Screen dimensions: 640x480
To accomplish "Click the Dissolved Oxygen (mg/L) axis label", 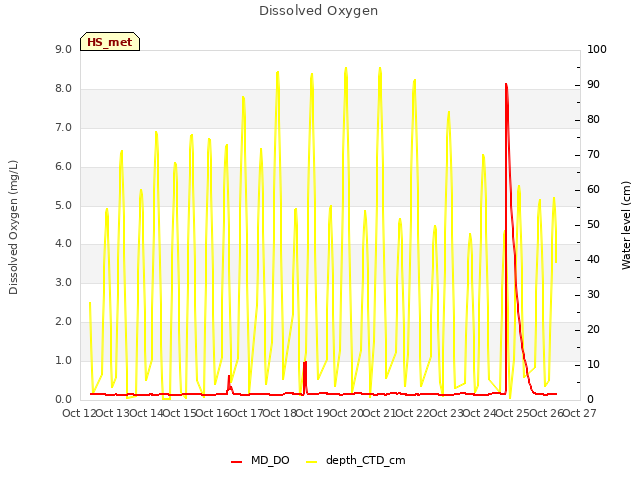I will 13,227.
